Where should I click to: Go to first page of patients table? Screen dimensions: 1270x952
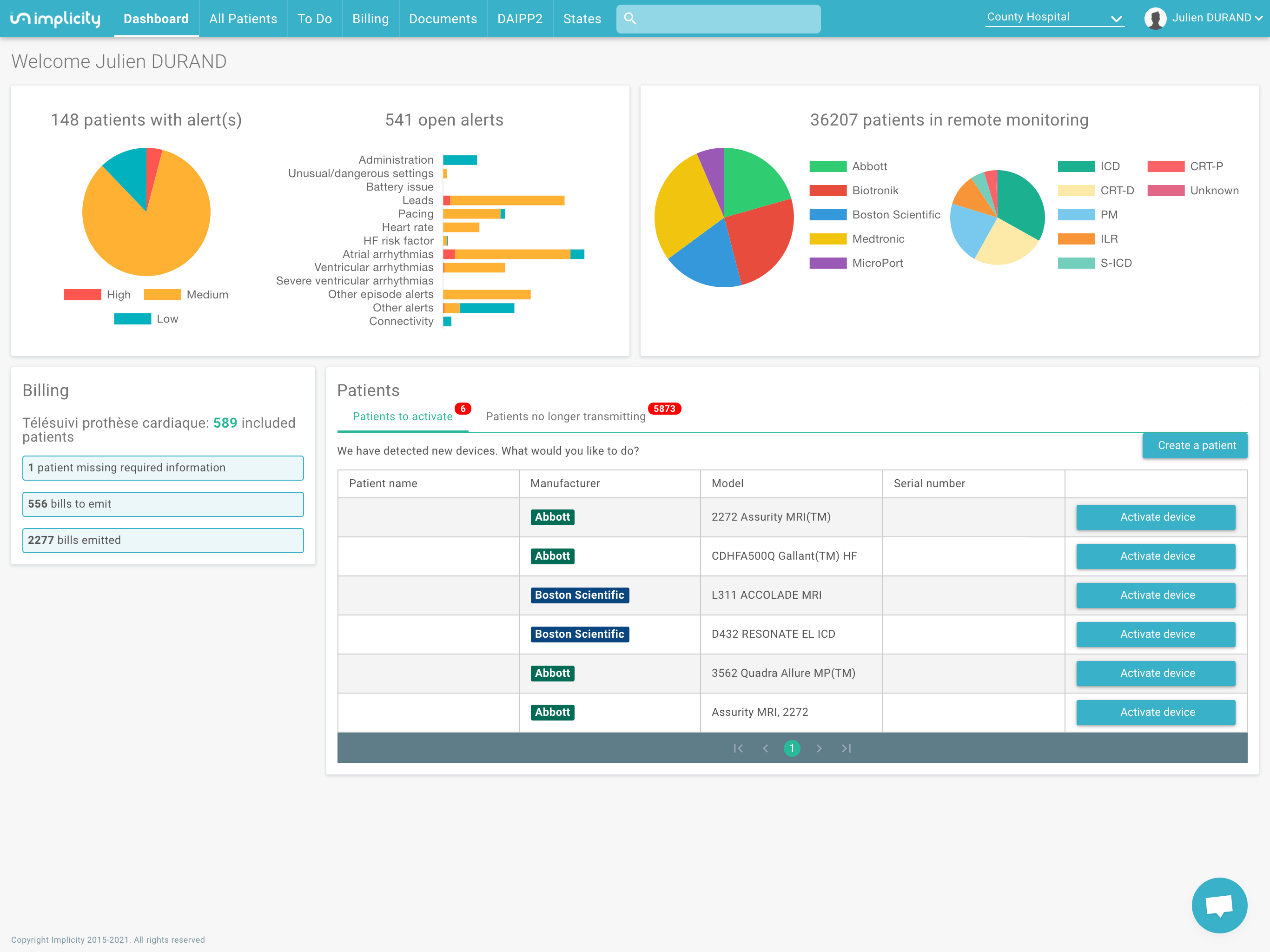(738, 748)
